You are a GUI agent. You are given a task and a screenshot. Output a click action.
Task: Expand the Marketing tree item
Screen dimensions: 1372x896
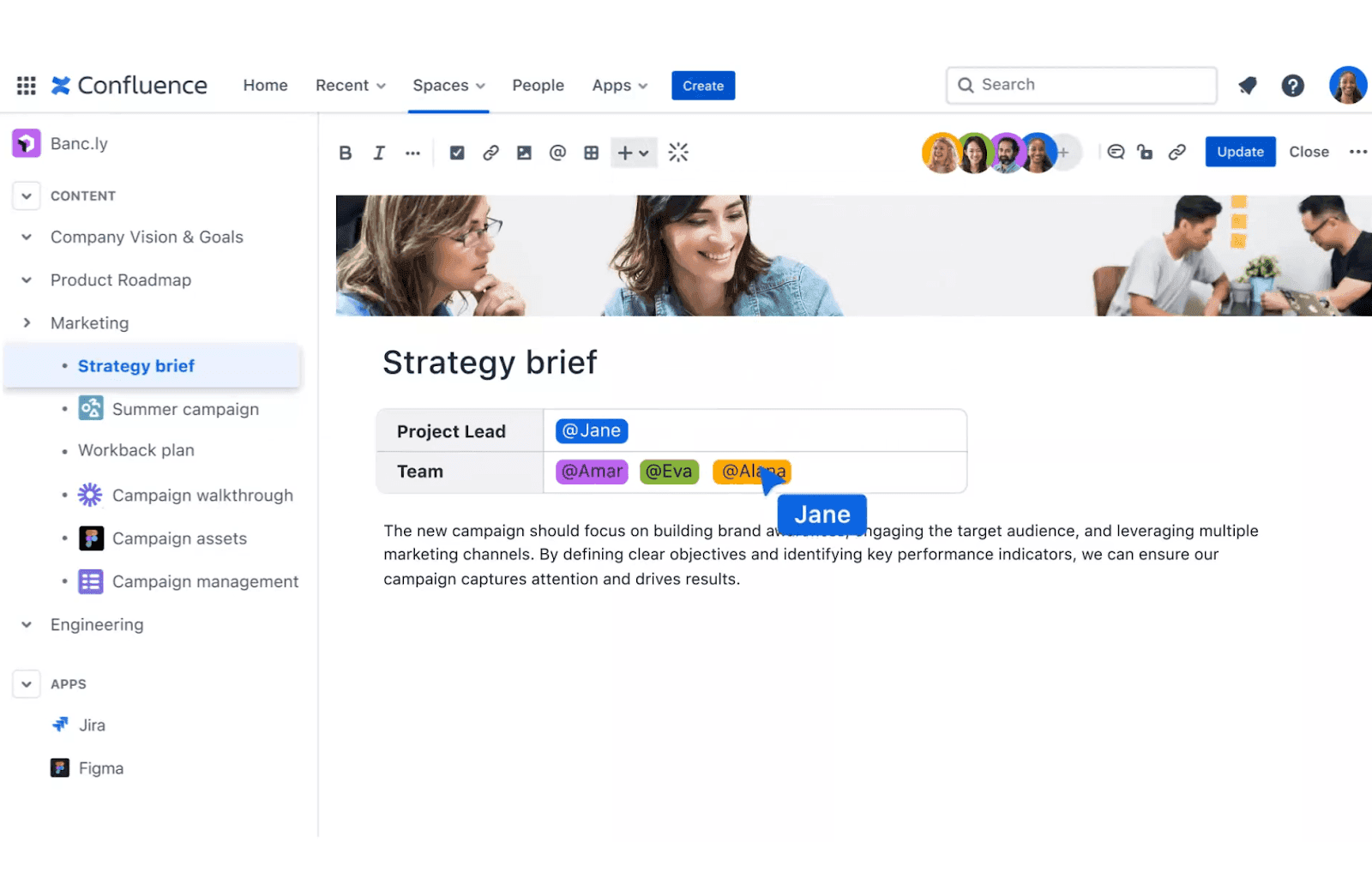point(27,322)
